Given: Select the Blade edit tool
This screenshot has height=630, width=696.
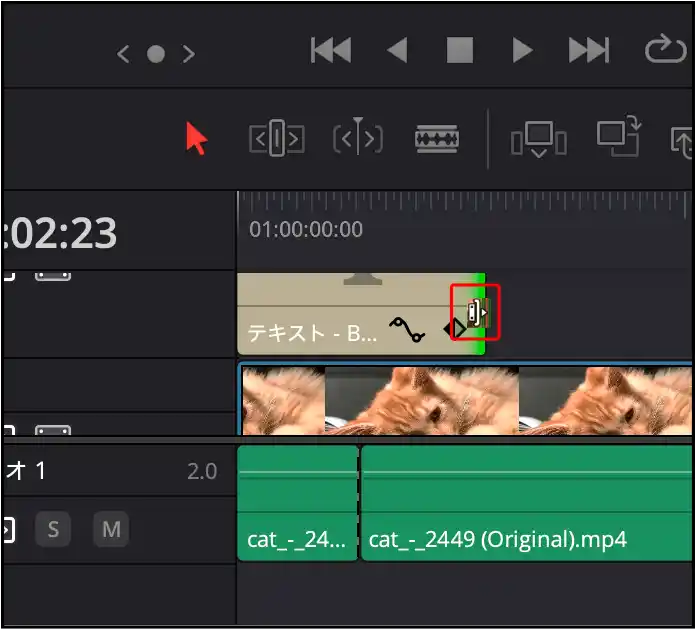Looking at the screenshot, I should (x=437, y=139).
